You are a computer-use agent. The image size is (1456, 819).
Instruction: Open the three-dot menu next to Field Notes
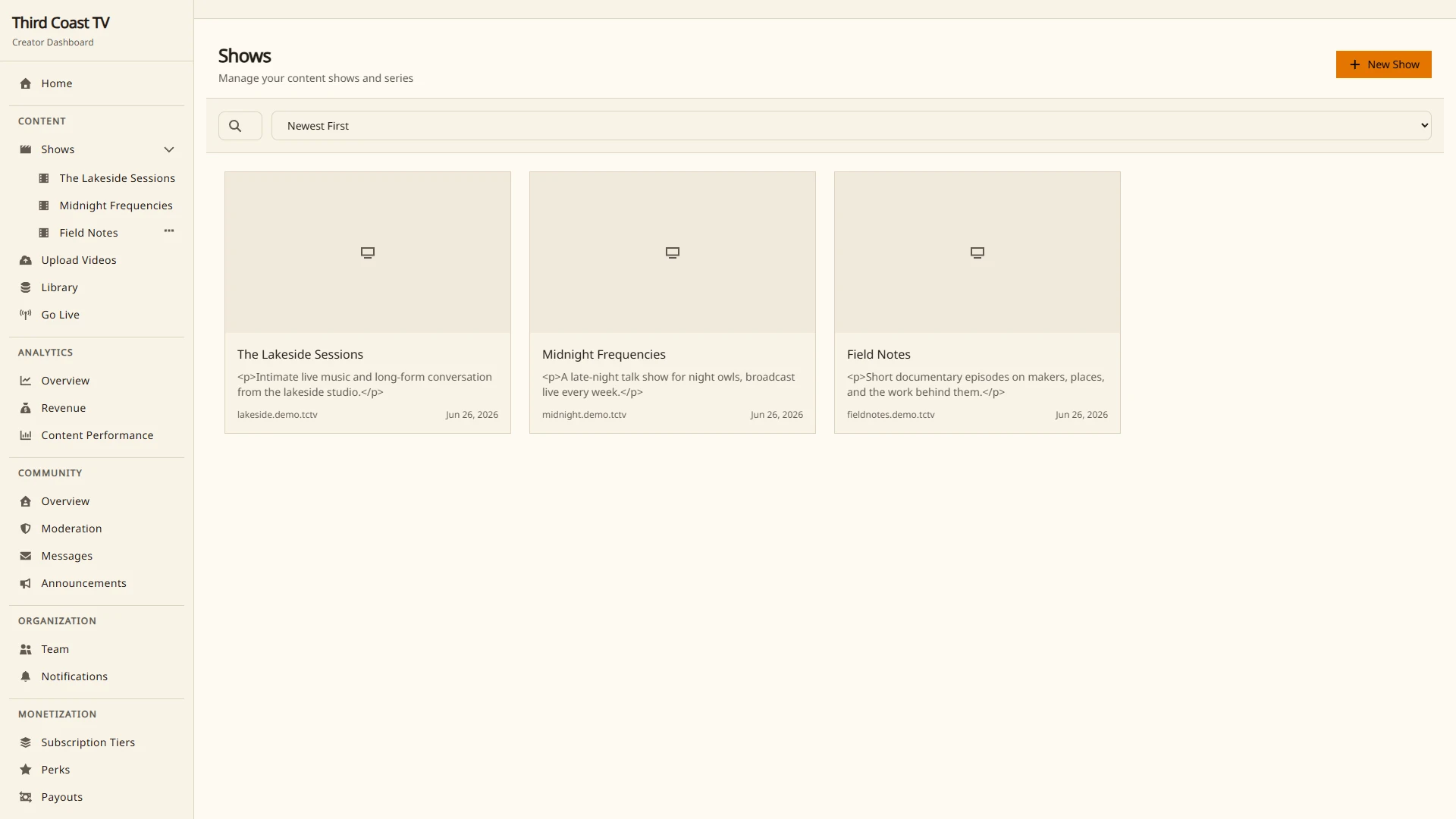click(169, 231)
